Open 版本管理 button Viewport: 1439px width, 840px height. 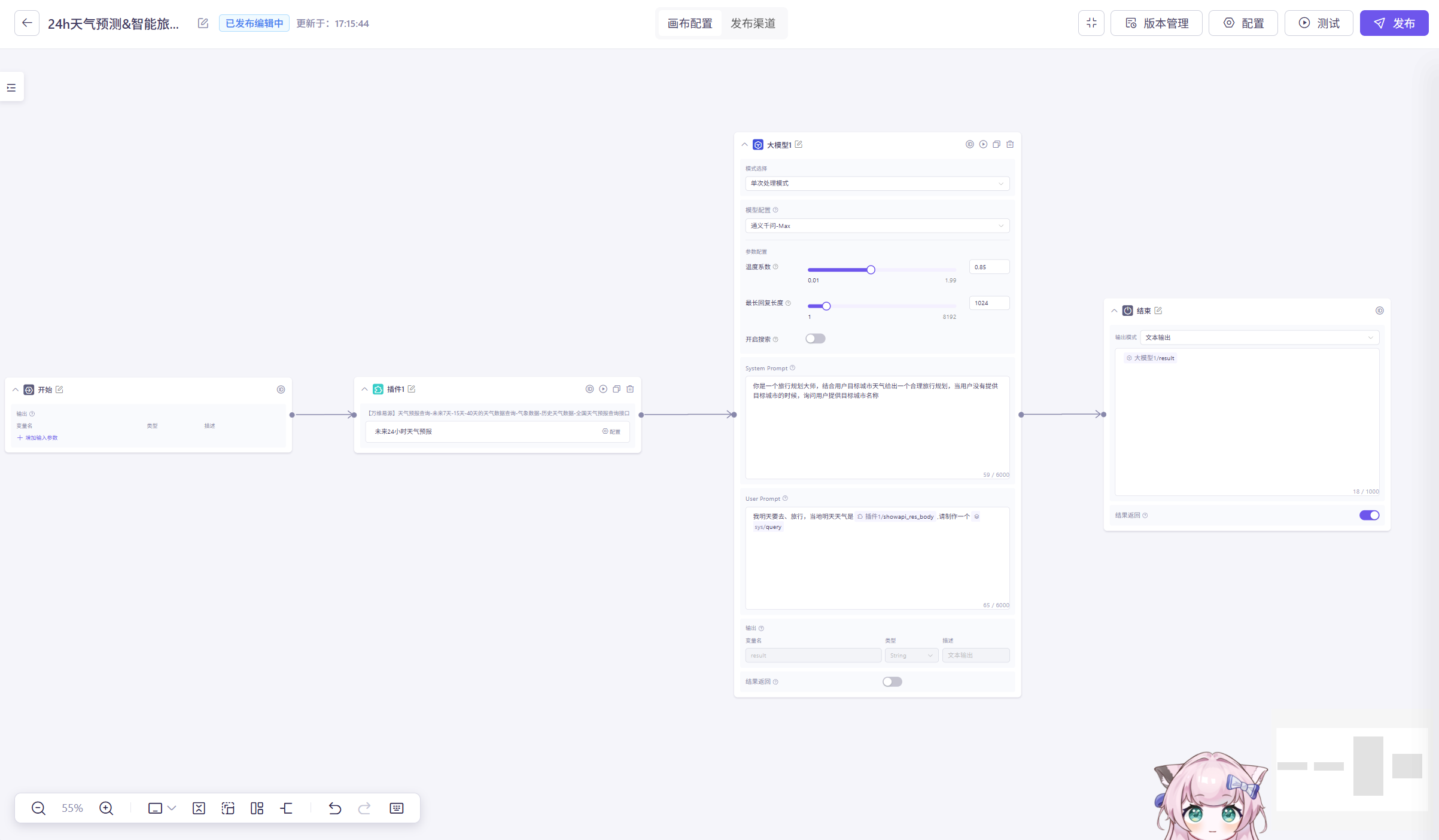(1156, 23)
